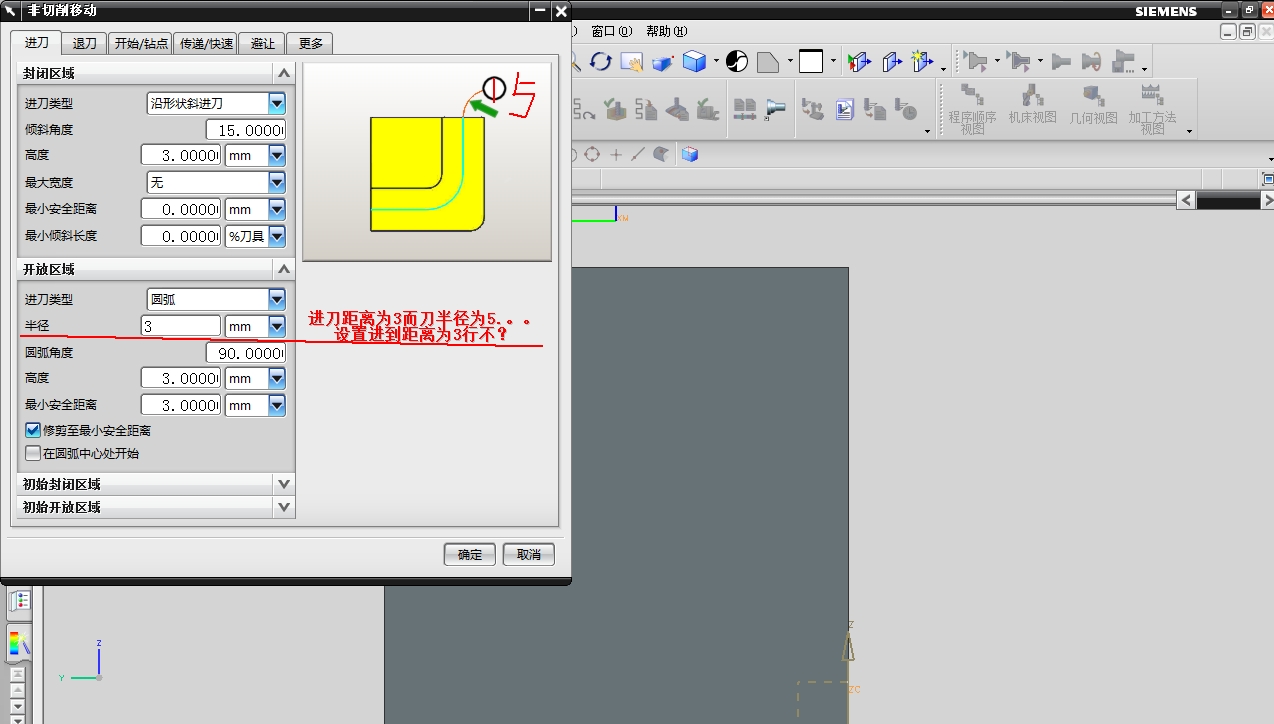
Task: Click the 取消 button
Action: (529, 554)
